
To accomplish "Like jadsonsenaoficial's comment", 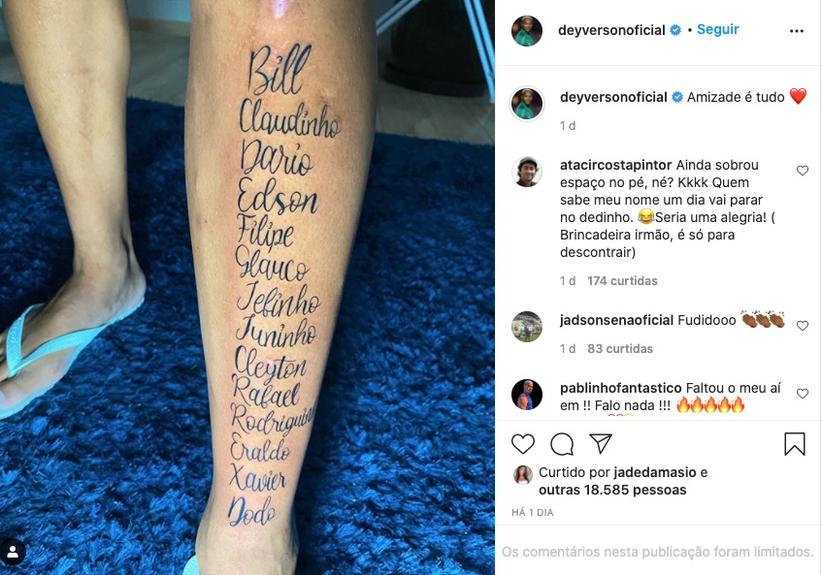I will pos(802,326).
